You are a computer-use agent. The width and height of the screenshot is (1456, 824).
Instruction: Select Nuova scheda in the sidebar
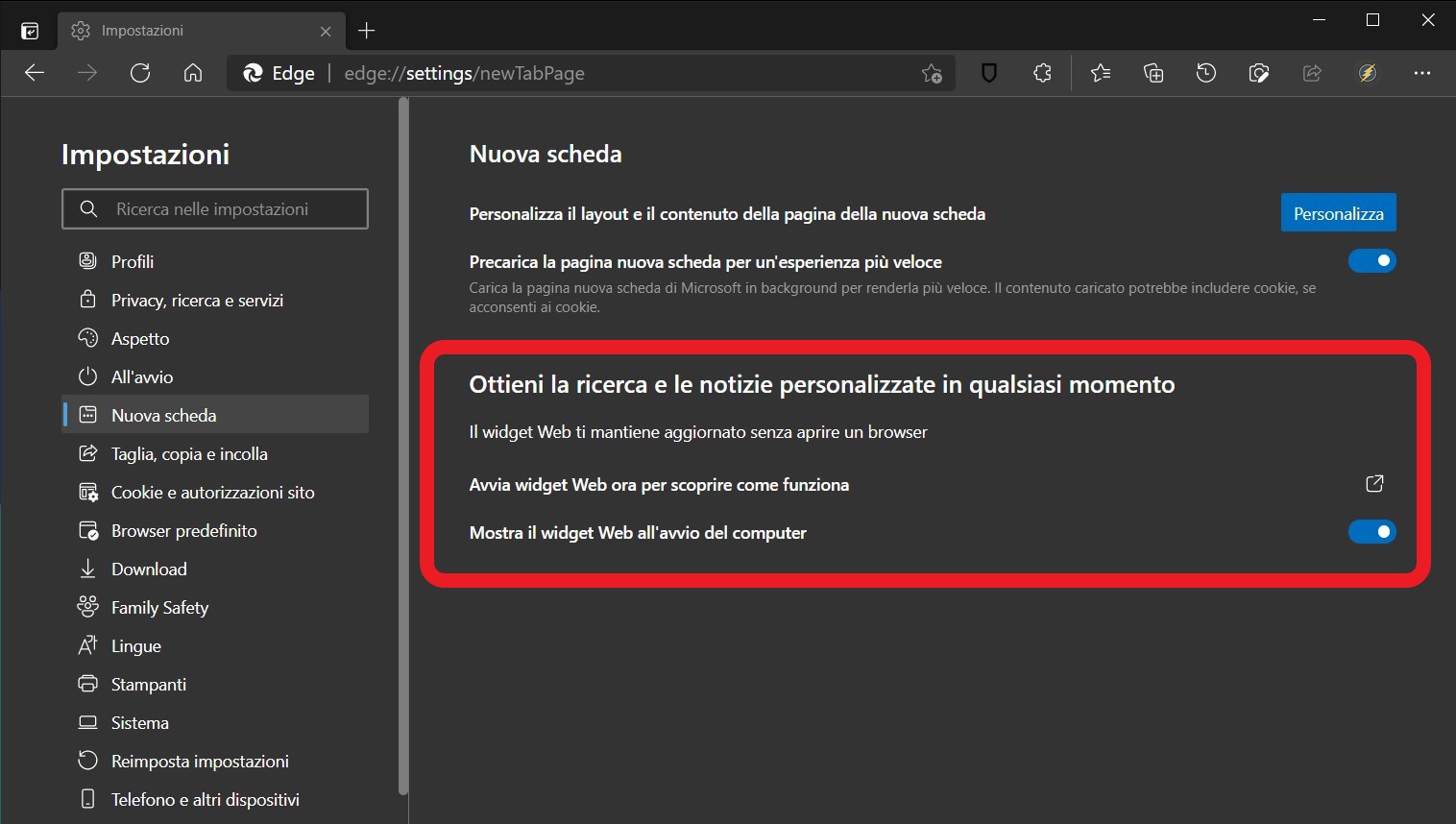click(215, 415)
